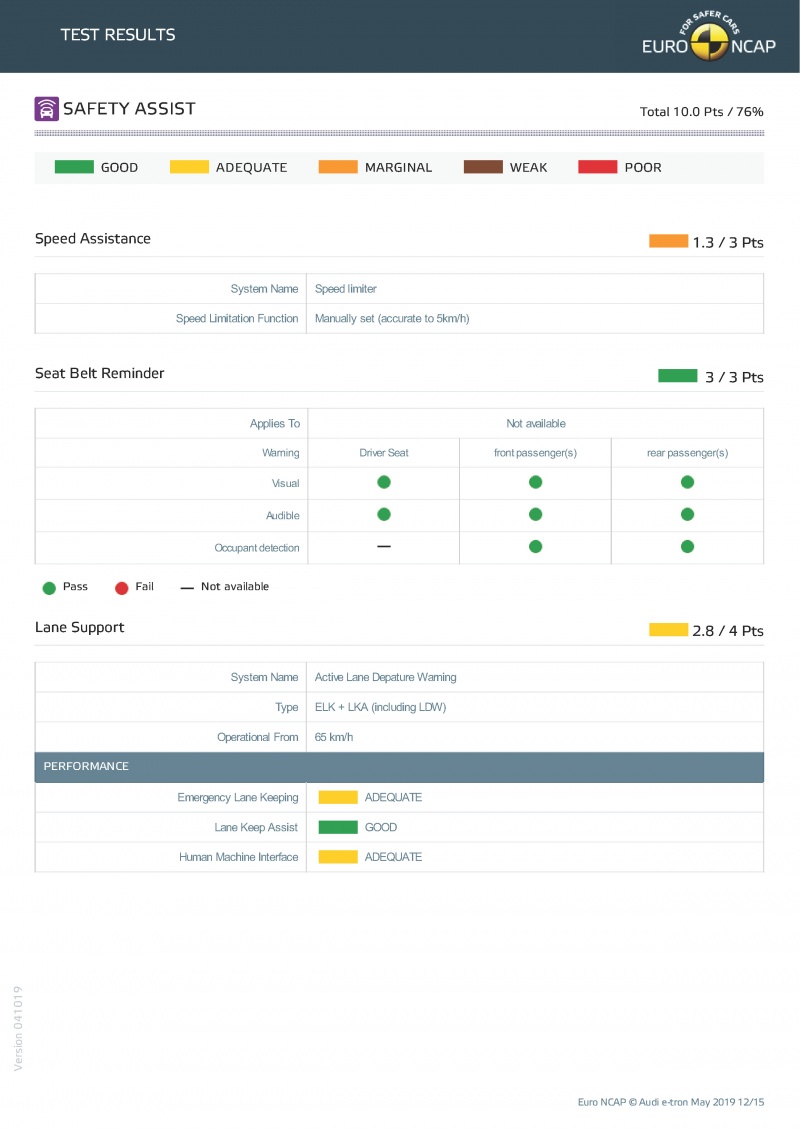
Task: Click the SAFETY ASSIST heading
Action: [129, 109]
